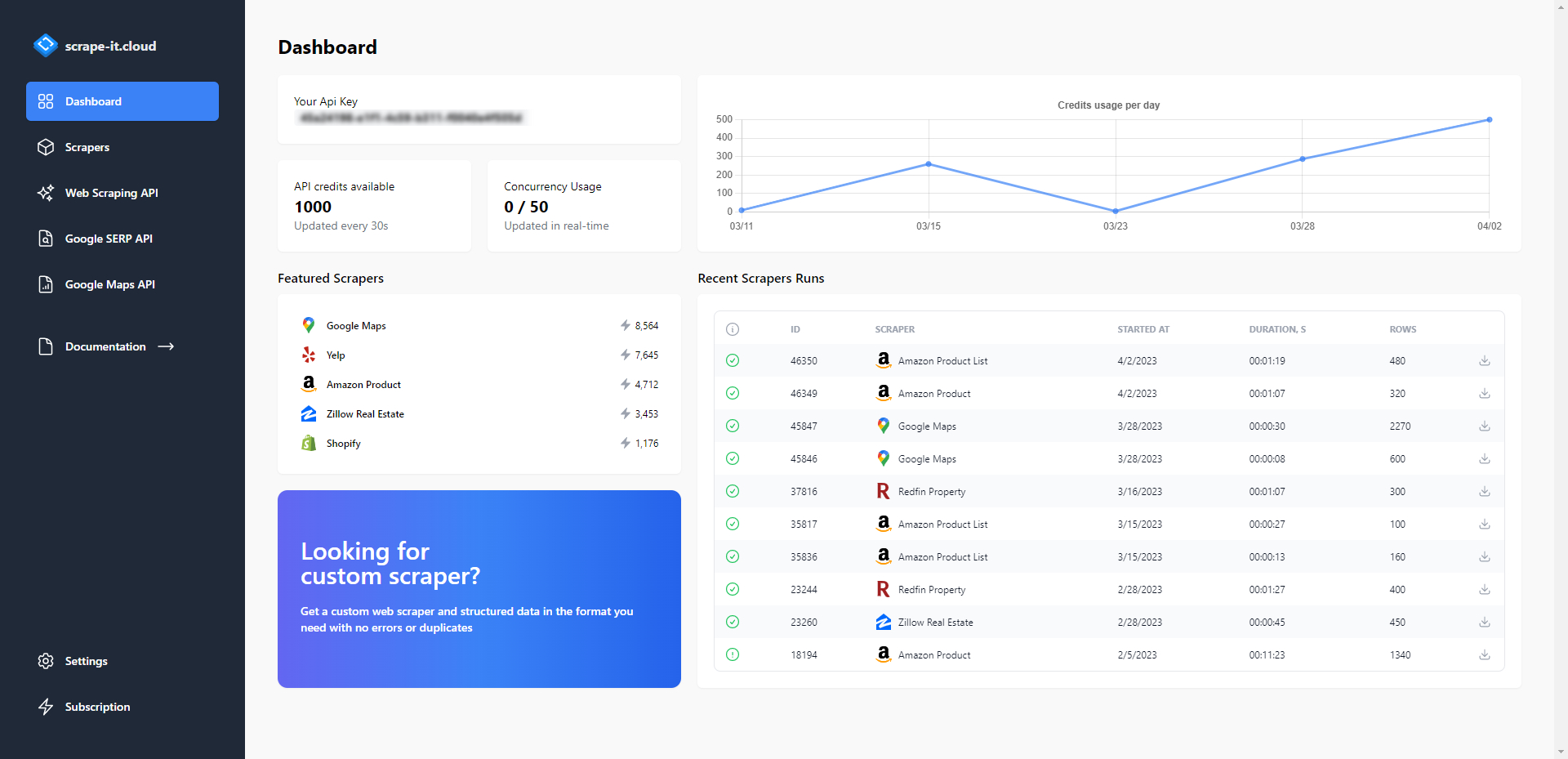The height and width of the screenshot is (759, 1568).
Task: Open Zillow Real Estate featured scraper
Action: click(x=365, y=414)
